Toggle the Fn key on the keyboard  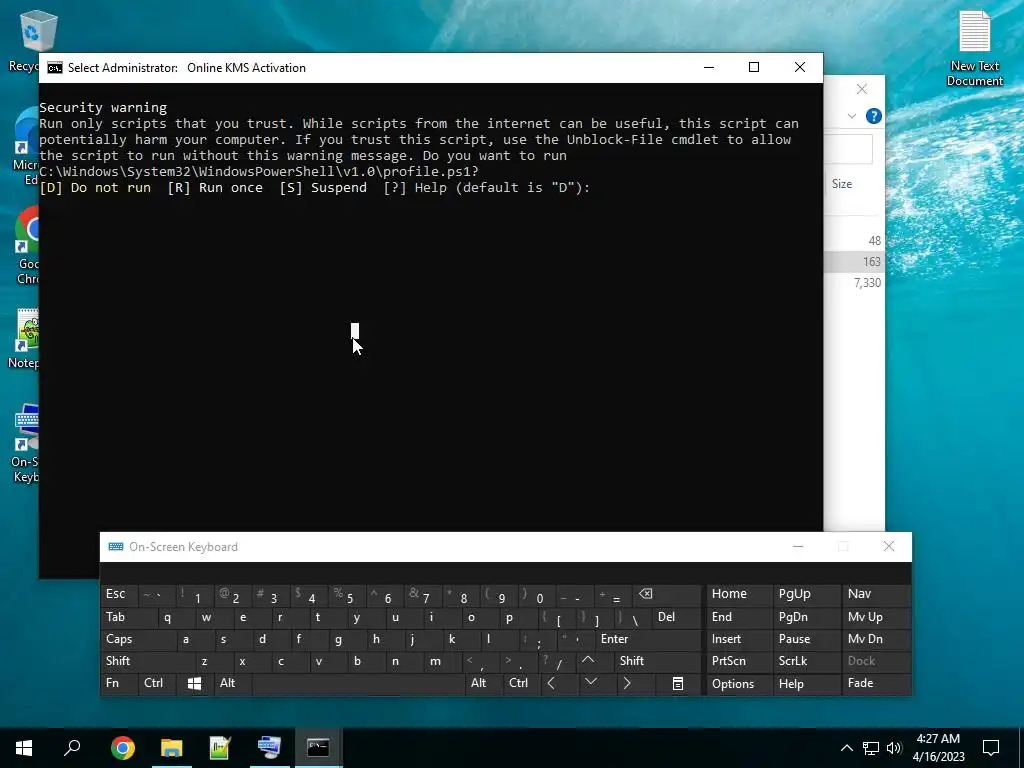(x=120, y=684)
